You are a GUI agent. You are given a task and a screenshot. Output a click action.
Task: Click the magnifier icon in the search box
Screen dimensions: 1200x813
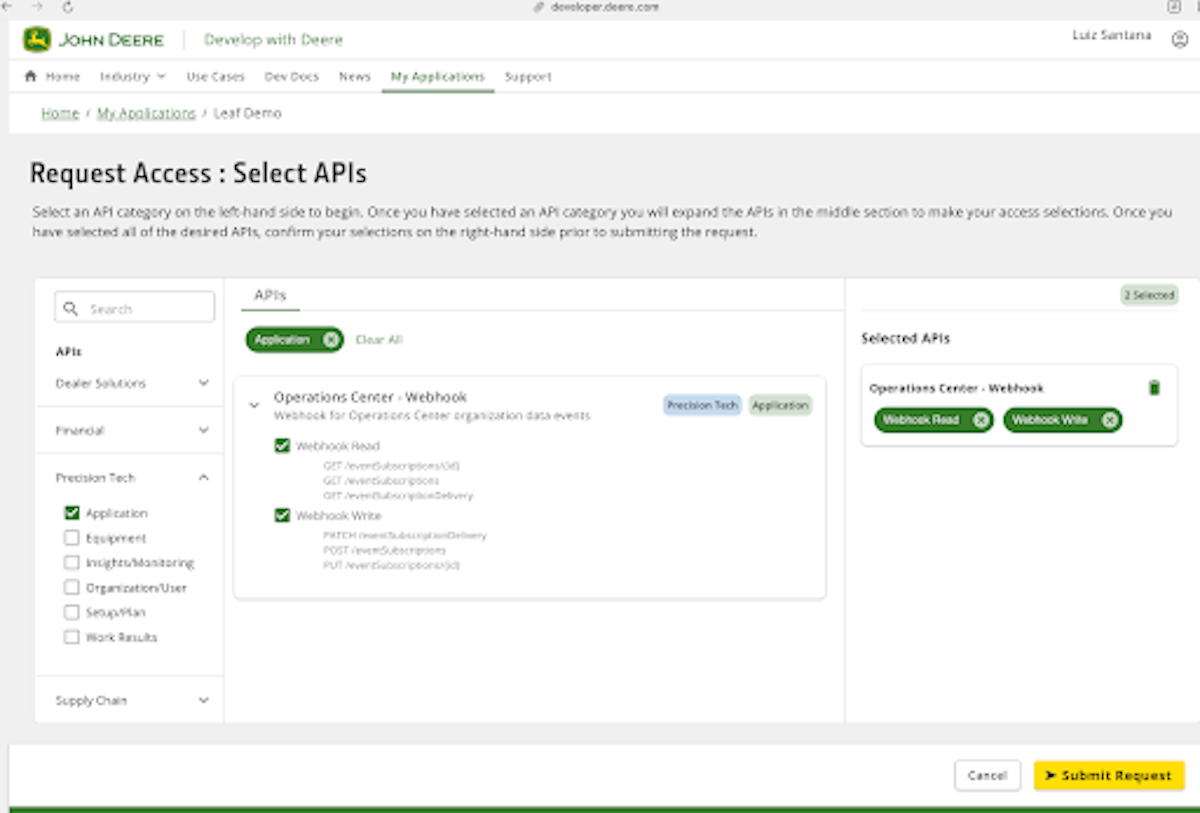(x=71, y=309)
